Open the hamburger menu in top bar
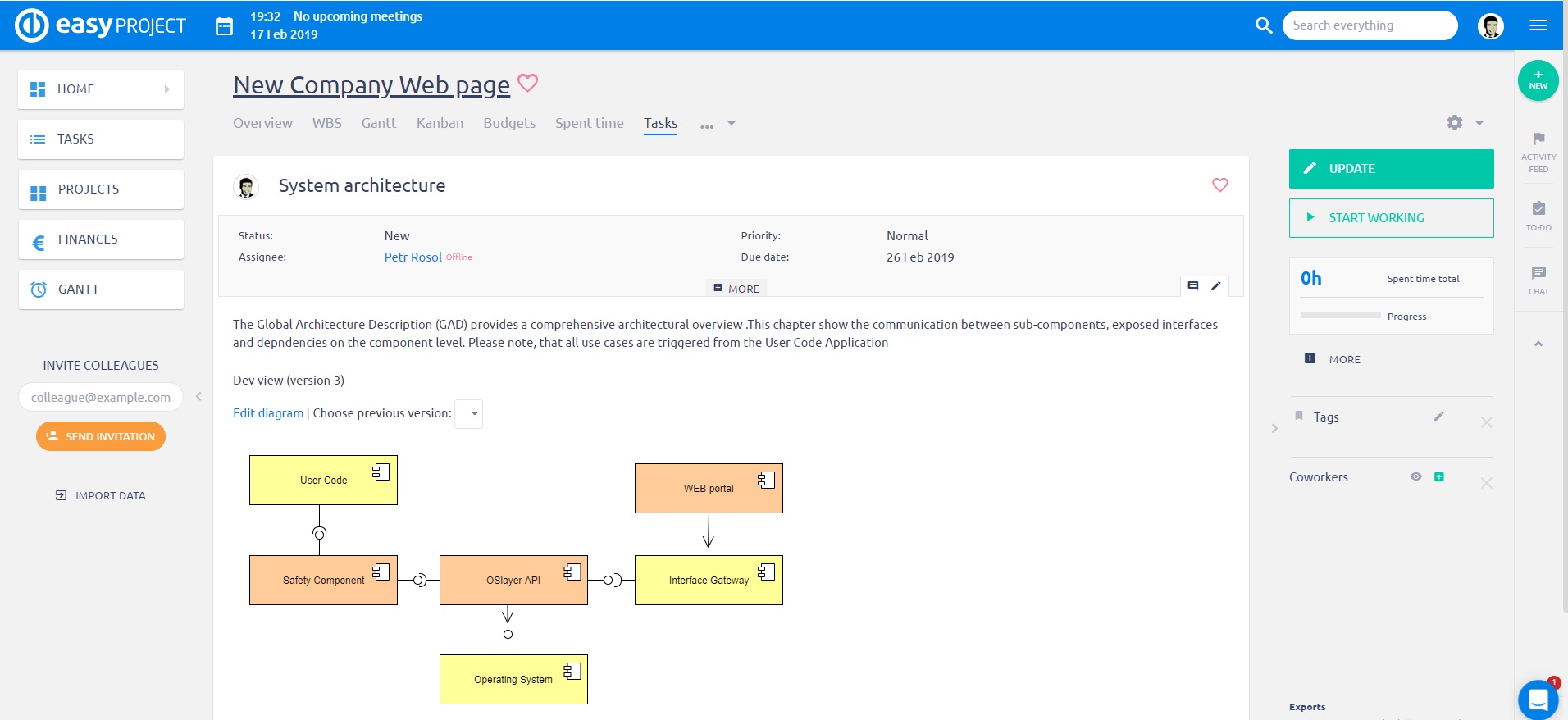The height and width of the screenshot is (720, 1568). click(x=1538, y=25)
